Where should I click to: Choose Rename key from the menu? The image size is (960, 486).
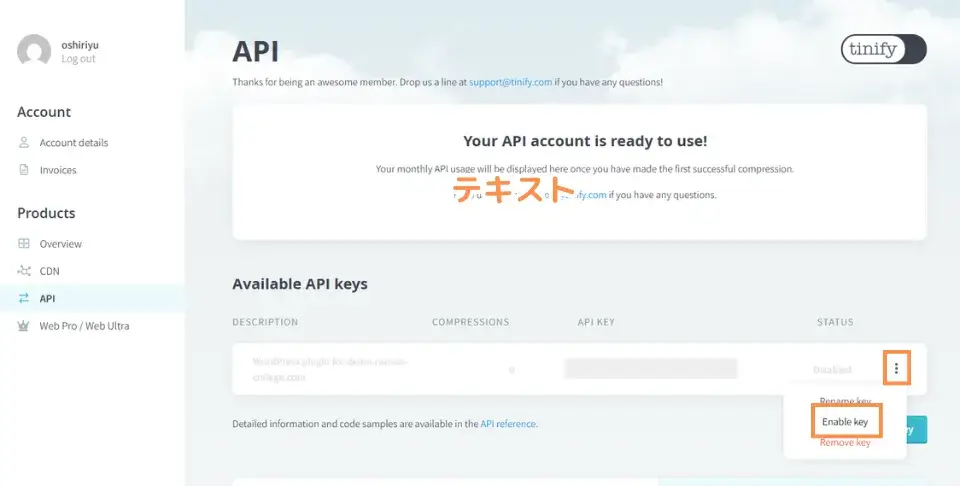[x=845, y=402]
